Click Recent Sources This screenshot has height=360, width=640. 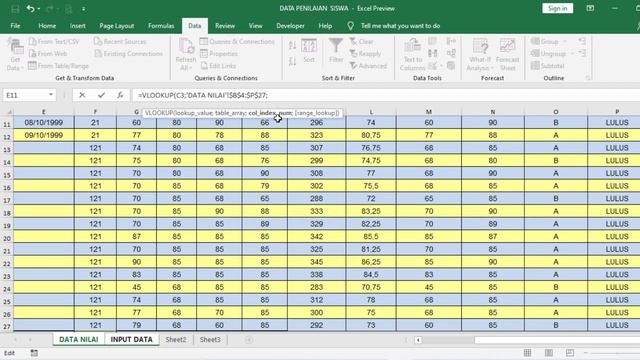(x=120, y=42)
